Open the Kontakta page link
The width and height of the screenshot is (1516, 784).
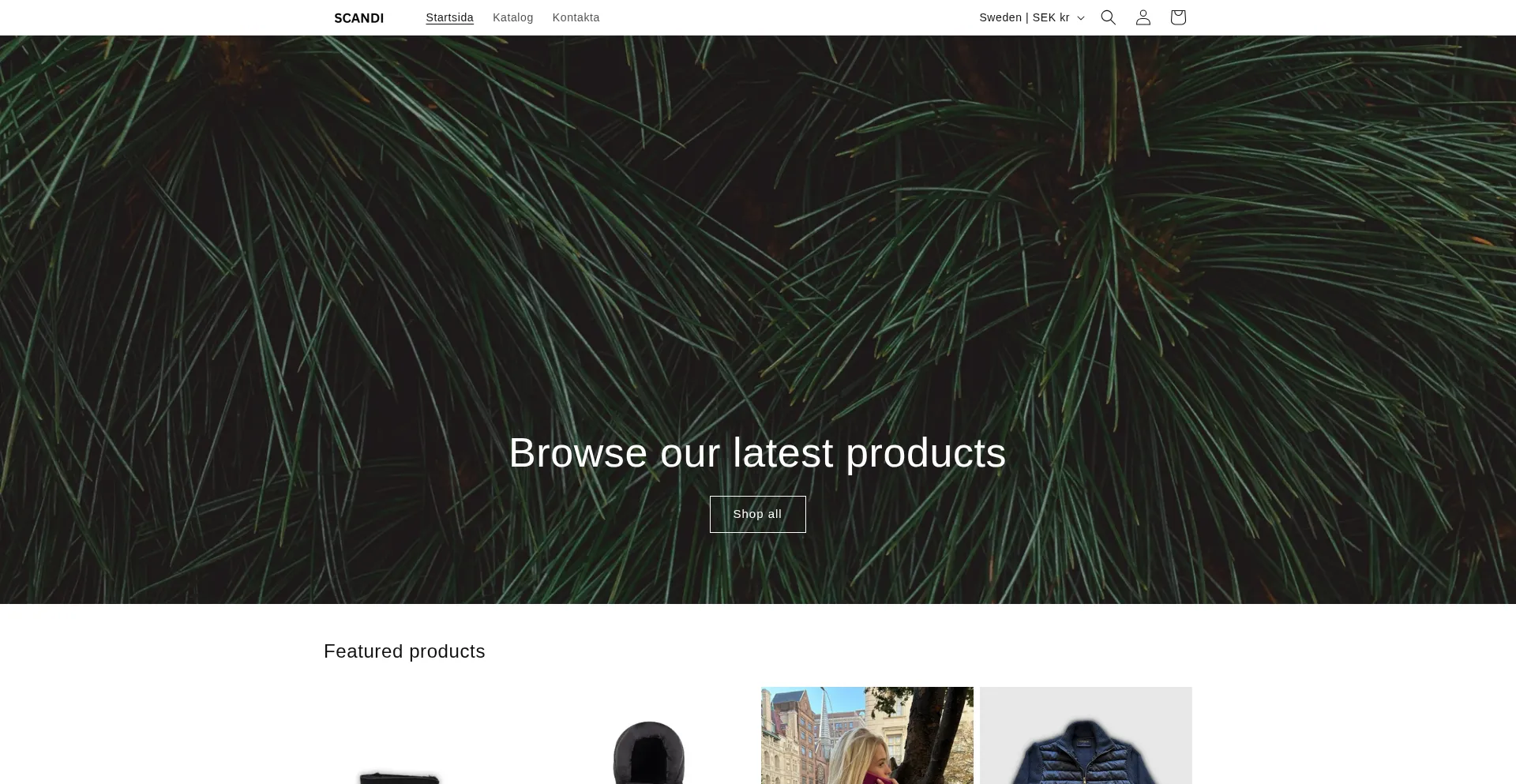(x=576, y=17)
